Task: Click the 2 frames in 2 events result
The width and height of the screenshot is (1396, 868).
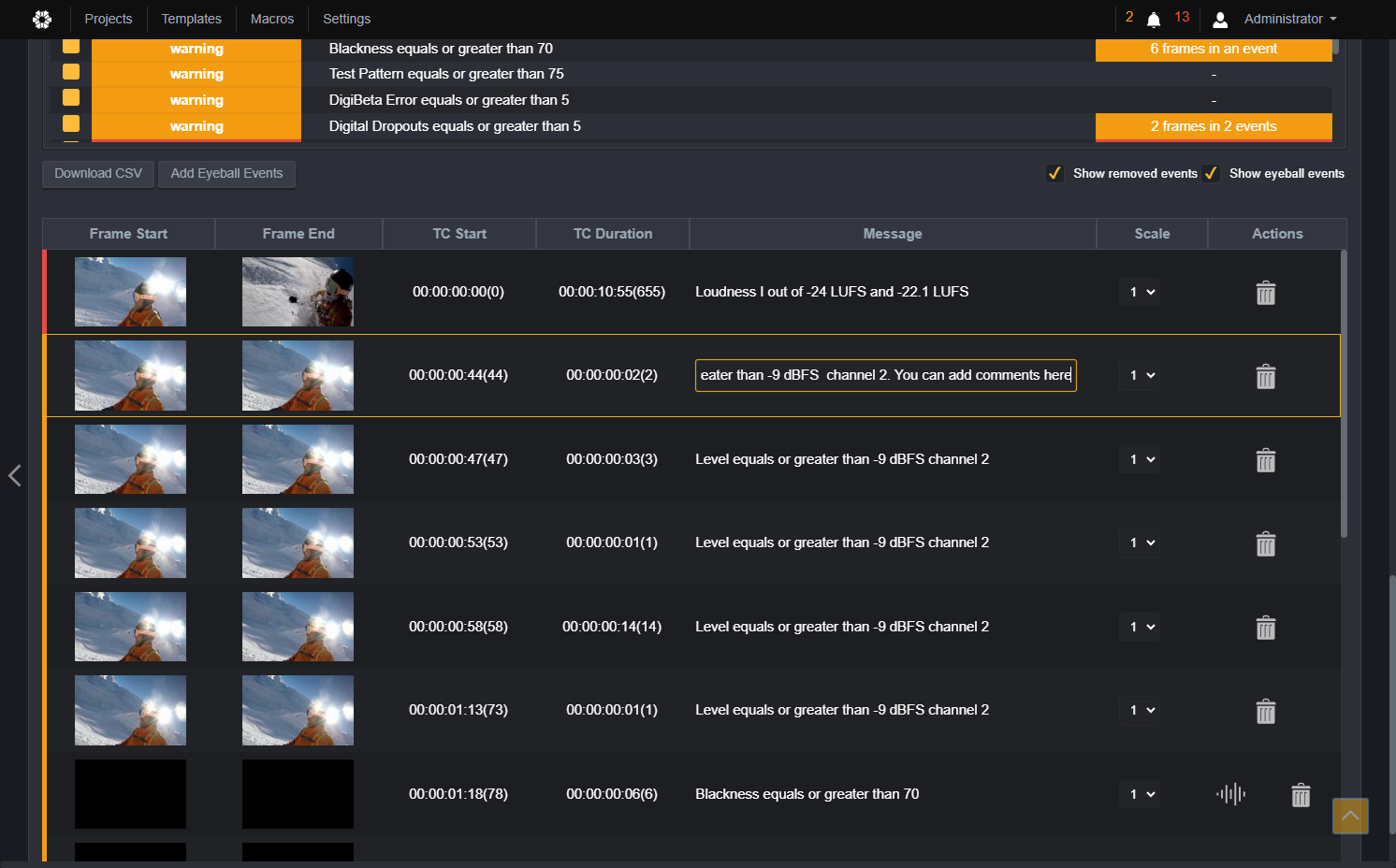Action: coord(1214,126)
